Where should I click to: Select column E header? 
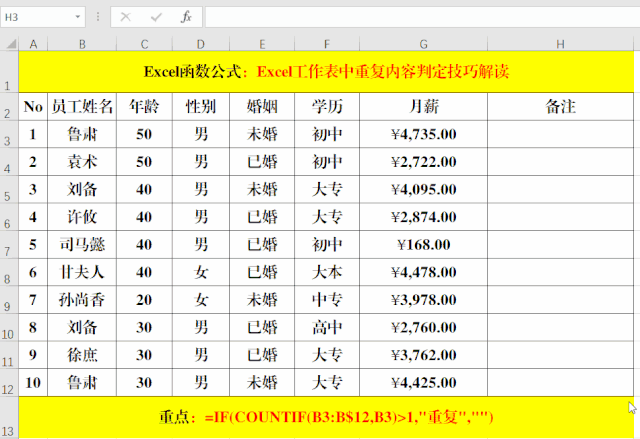click(x=262, y=44)
